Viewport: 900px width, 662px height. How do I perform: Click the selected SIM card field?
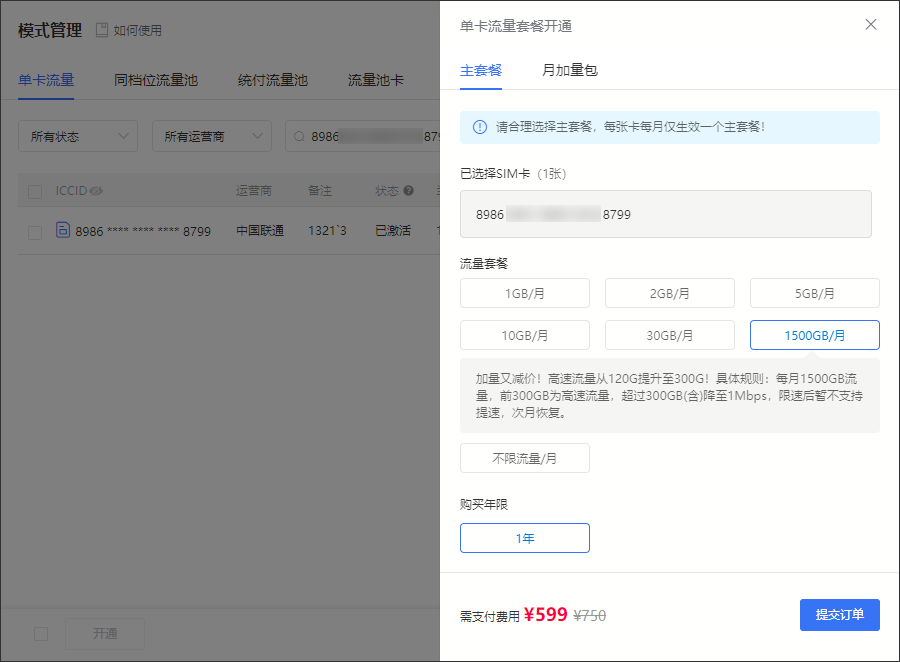pos(665,214)
